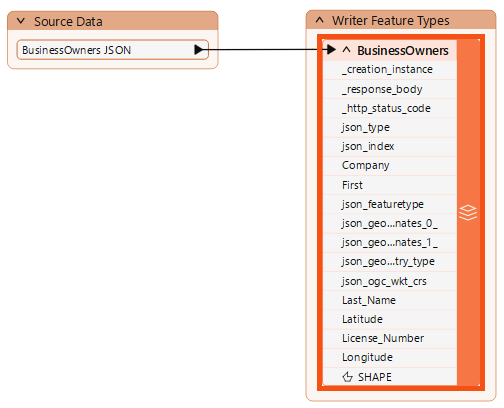This screenshot has width=504, height=408.
Task: Select the json_type attribute
Action: [x=390, y=127]
